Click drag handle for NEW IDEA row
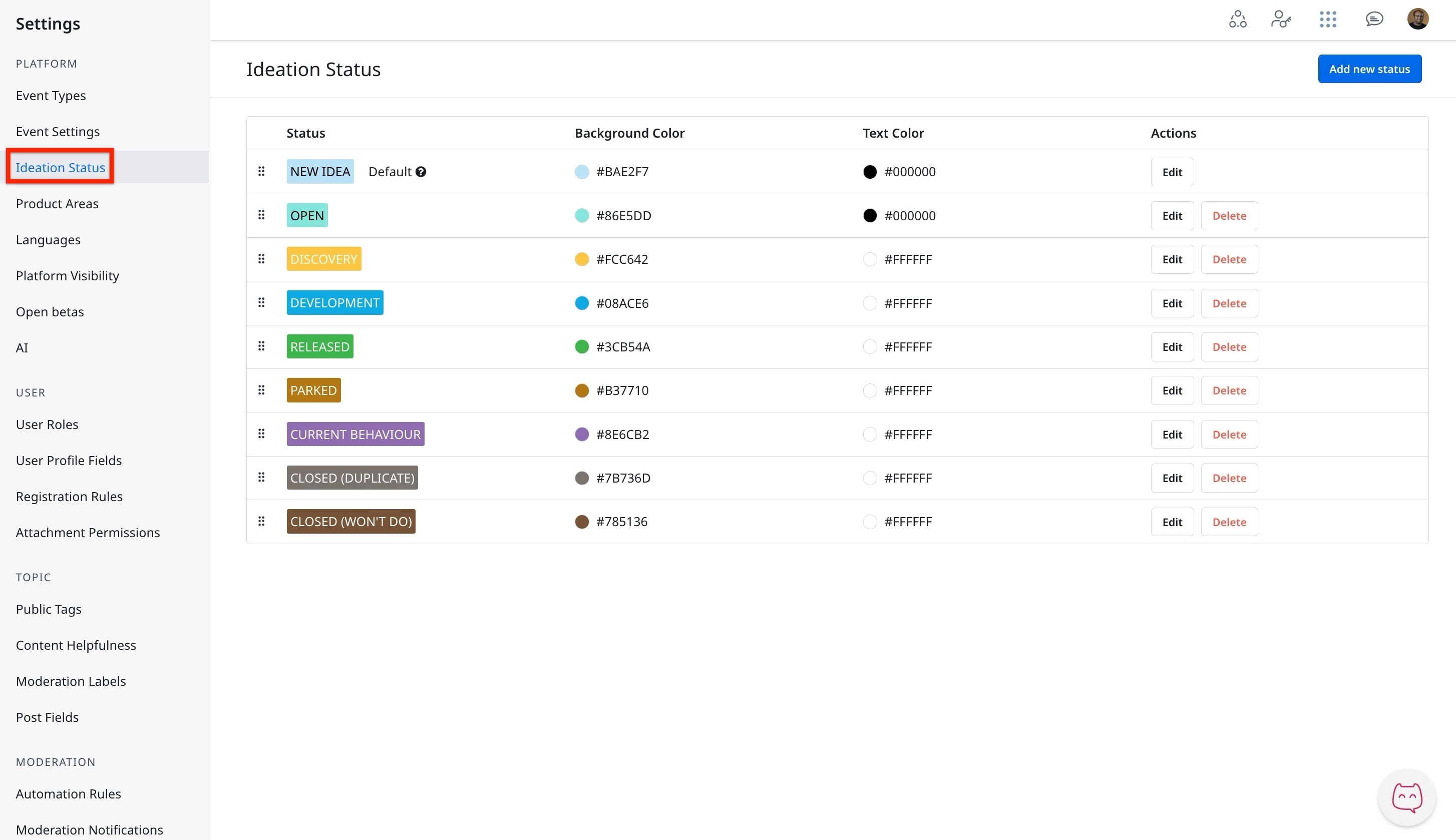Screen dimensions: 1456x840 (x=261, y=171)
